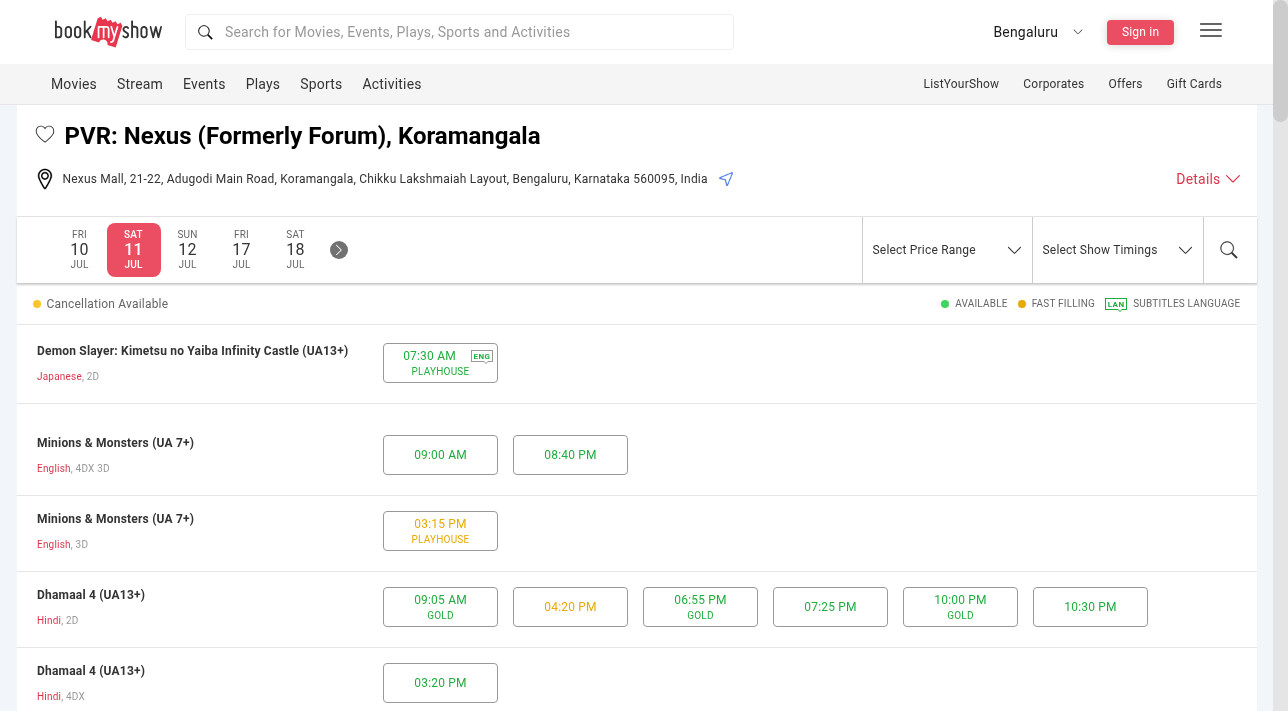Open the hamburger menu icon
The height and width of the screenshot is (711, 1288).
click(x=1211, y=31)
